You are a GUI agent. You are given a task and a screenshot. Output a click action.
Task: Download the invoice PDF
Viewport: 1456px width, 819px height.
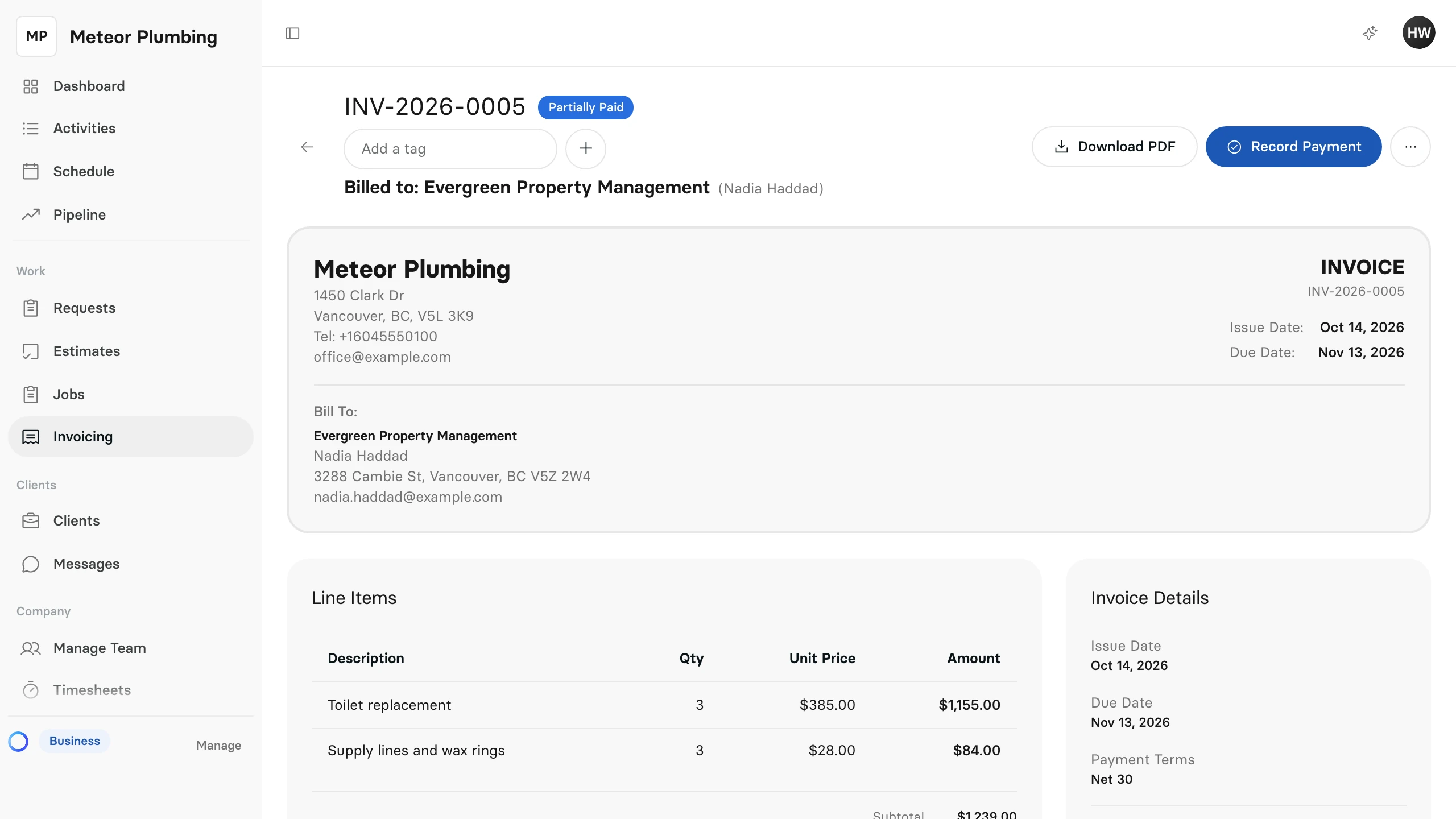coord(1114,147)
